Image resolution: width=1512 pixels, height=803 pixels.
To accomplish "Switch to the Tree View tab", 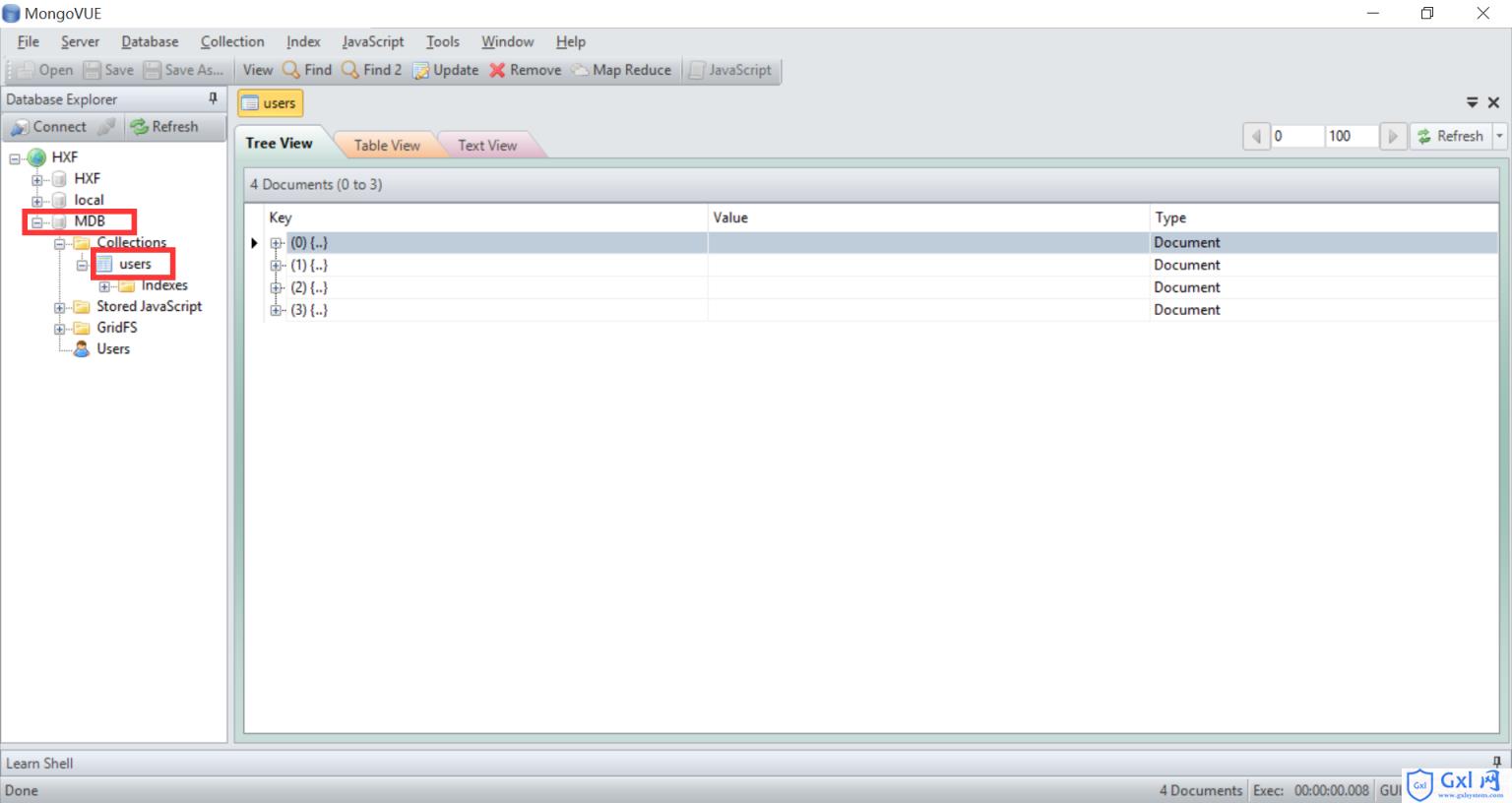I will 280,144.
